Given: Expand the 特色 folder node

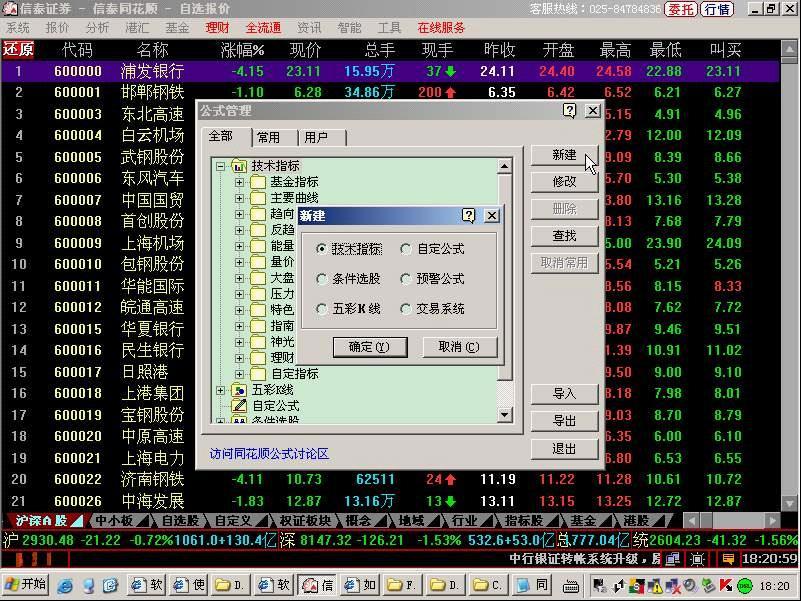Looking at the screenshot, I should pyautogui.click(x=239, y=310).
